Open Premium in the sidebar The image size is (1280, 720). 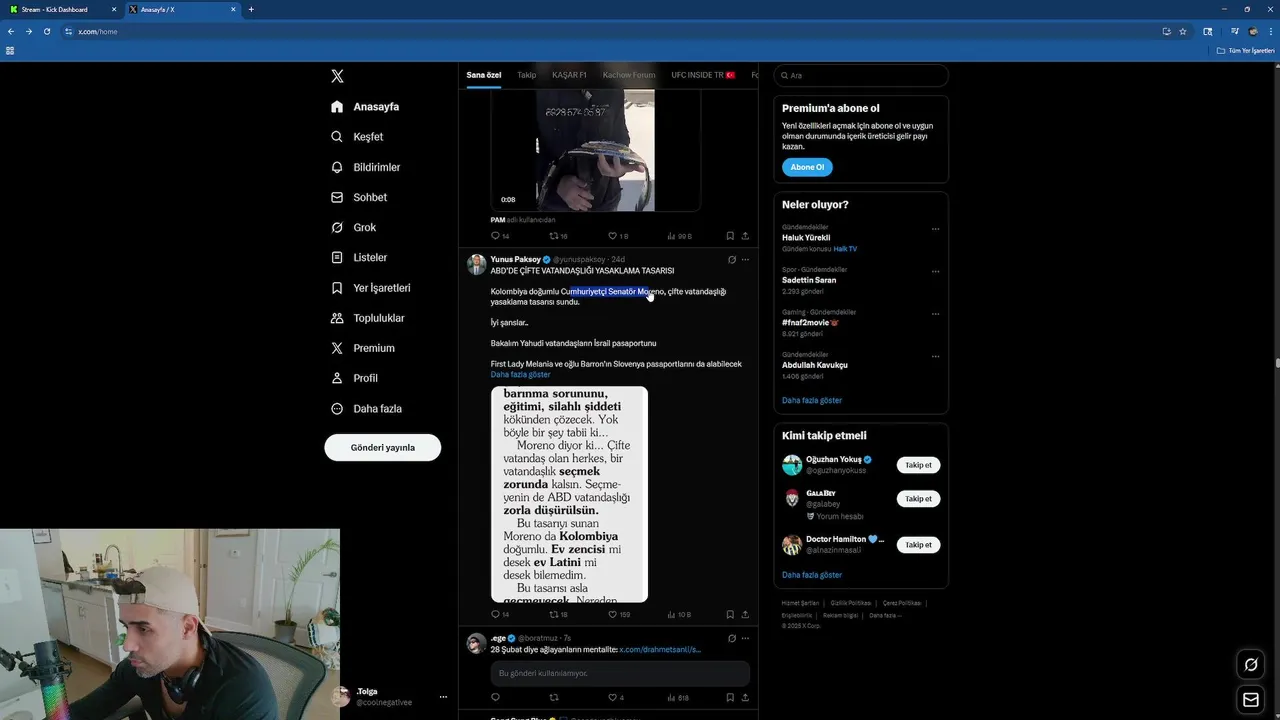[x=362, y=348]
